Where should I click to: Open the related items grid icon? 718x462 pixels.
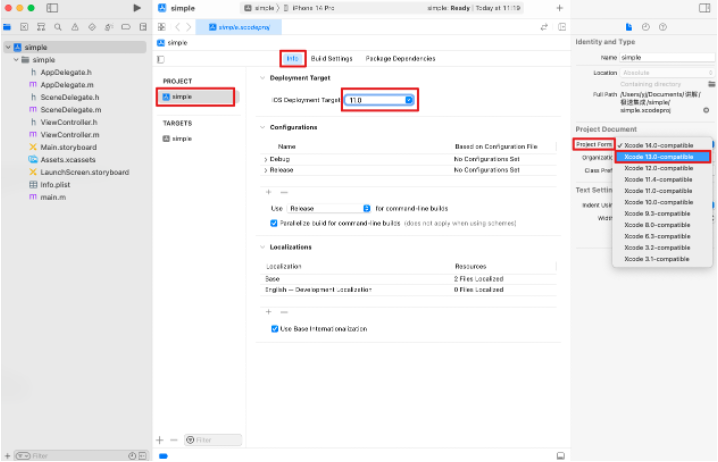pos(162,27)
